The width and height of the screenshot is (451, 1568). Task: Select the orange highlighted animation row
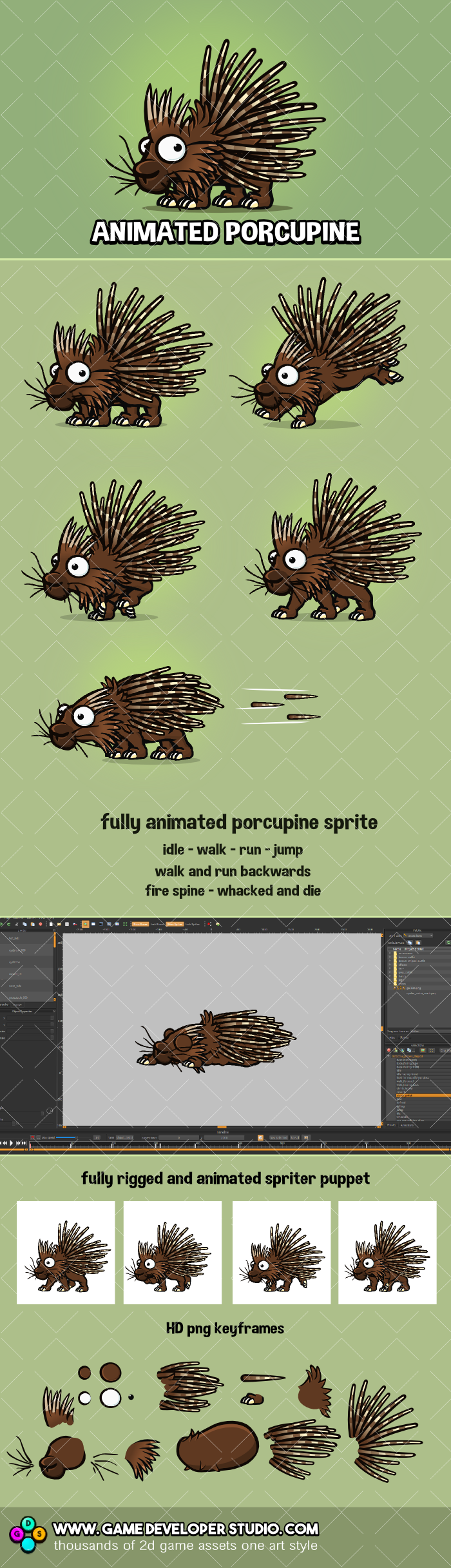pyautogui.click(x=423, y=1095)
